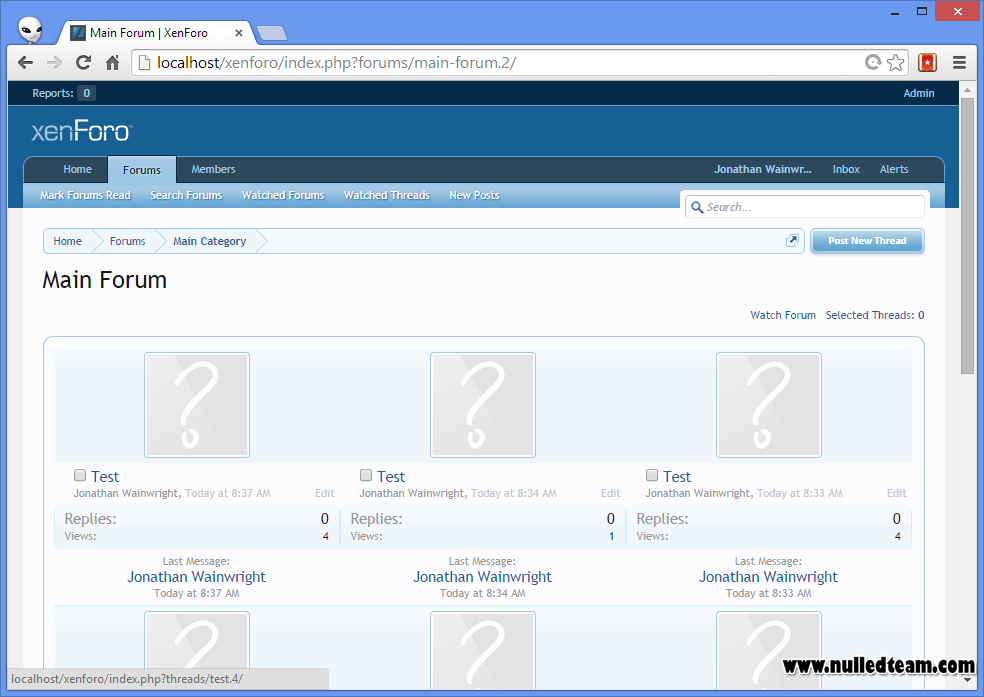Select checkbox for 8:34 AM Test thread
Viewport: 984px width, 697px height.
pos(366,475)
